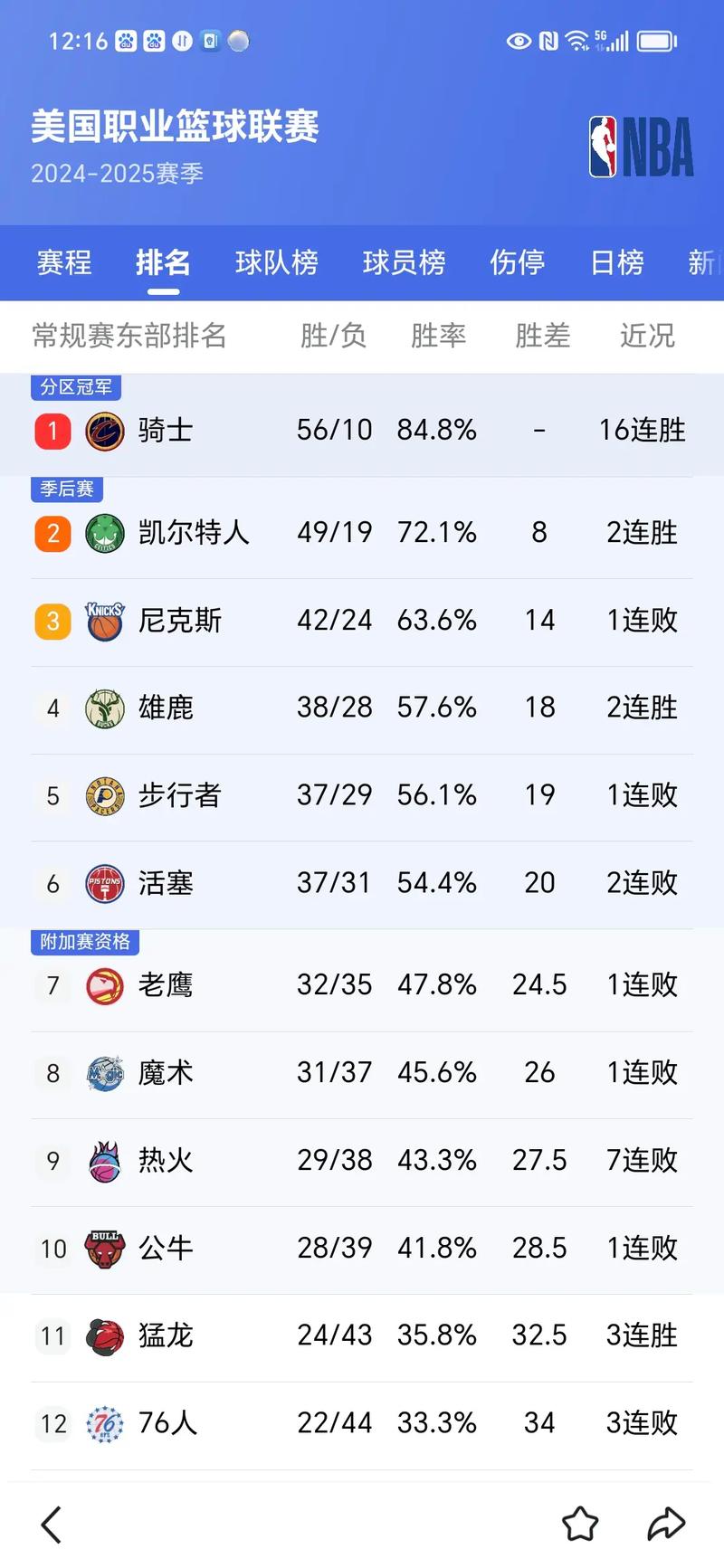
Task: Select the 日榜 tab
Action: coord(617,262)
